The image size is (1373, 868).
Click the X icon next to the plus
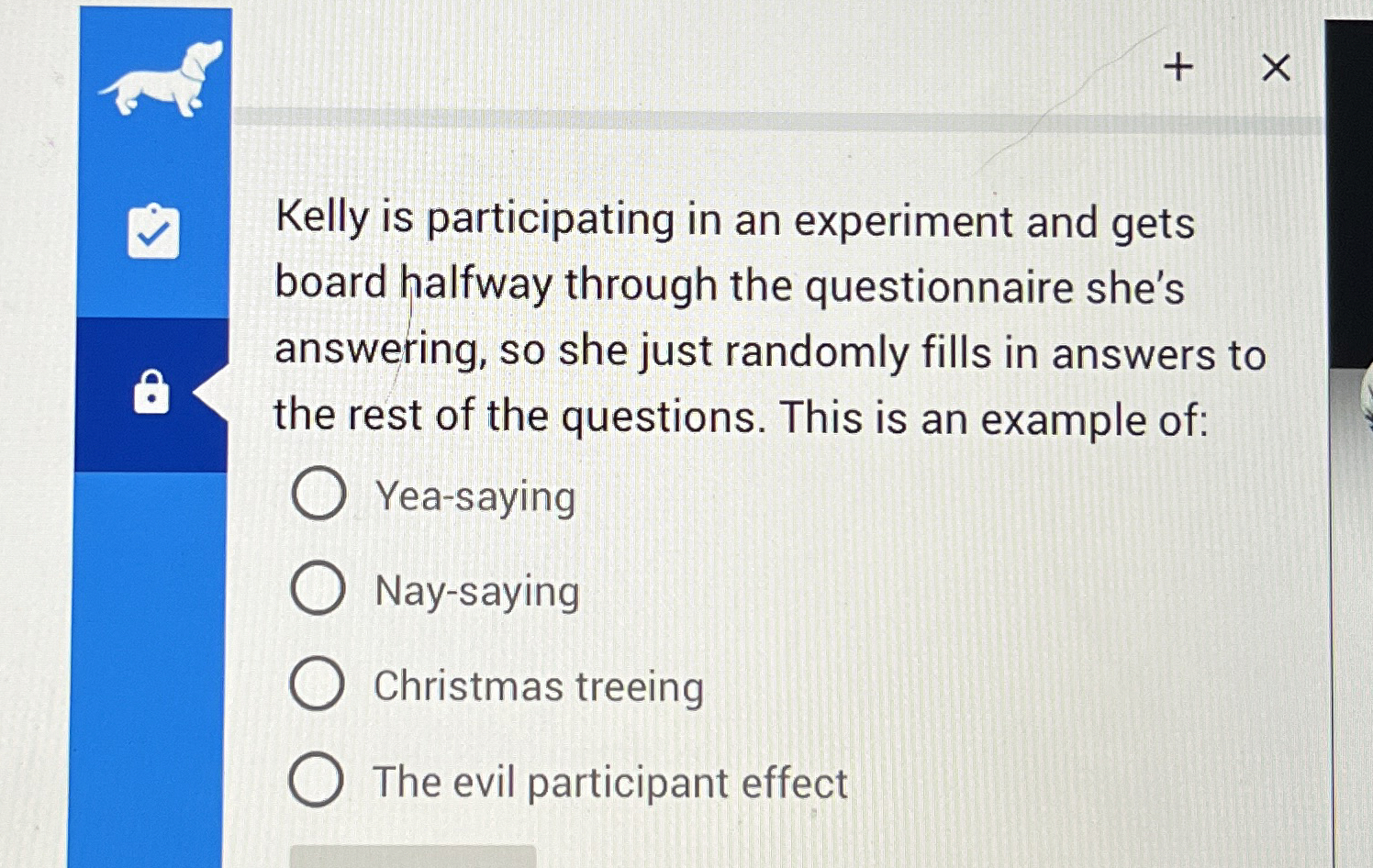[1274, 68]
